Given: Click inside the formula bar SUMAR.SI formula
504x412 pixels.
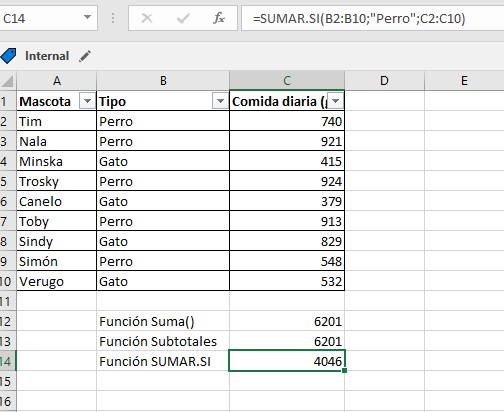Looking at the screenshot, I should (x=359, y=18).
